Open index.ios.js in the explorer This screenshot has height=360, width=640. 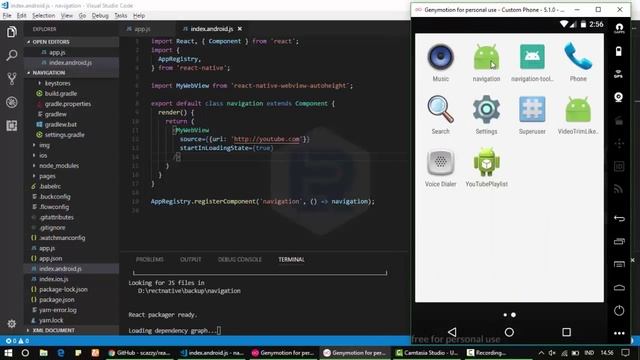pos(53,279)
